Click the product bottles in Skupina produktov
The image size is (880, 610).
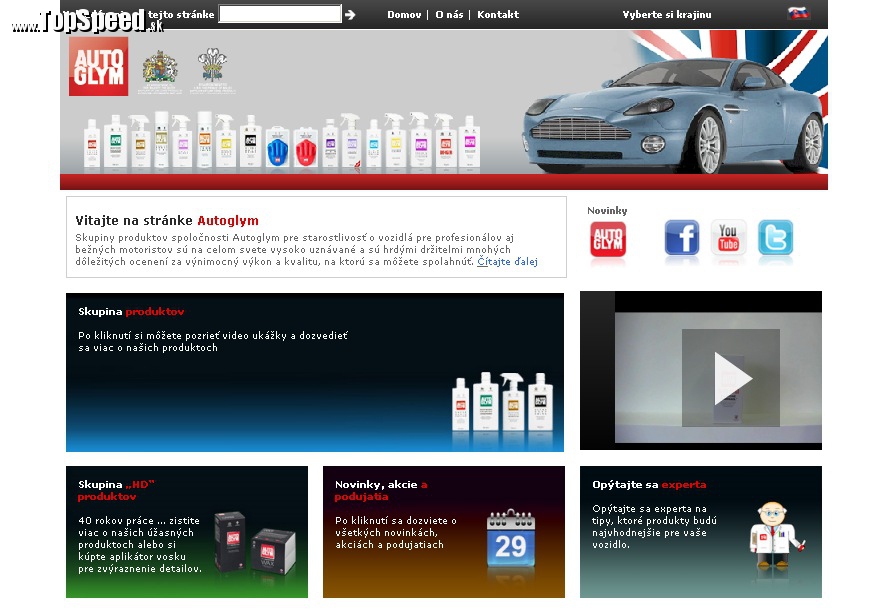[503, 402]
